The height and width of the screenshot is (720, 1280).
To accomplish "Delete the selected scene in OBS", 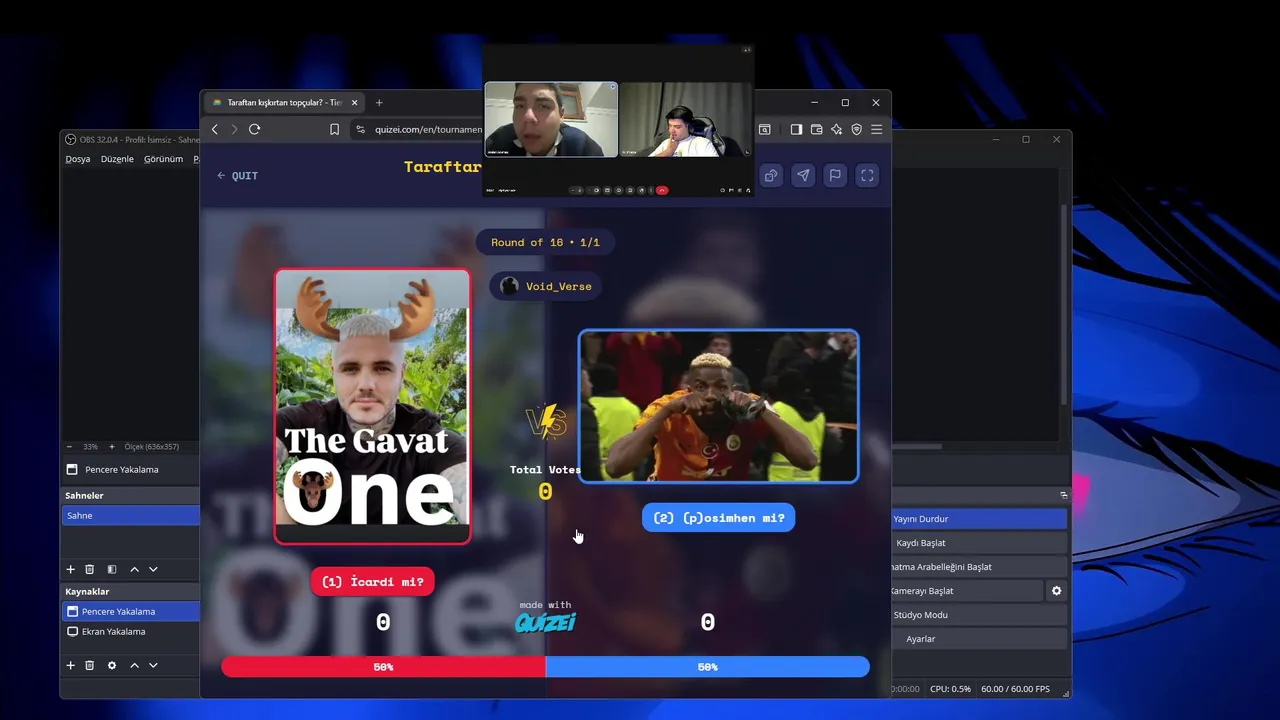I will (x=89, y=569).
